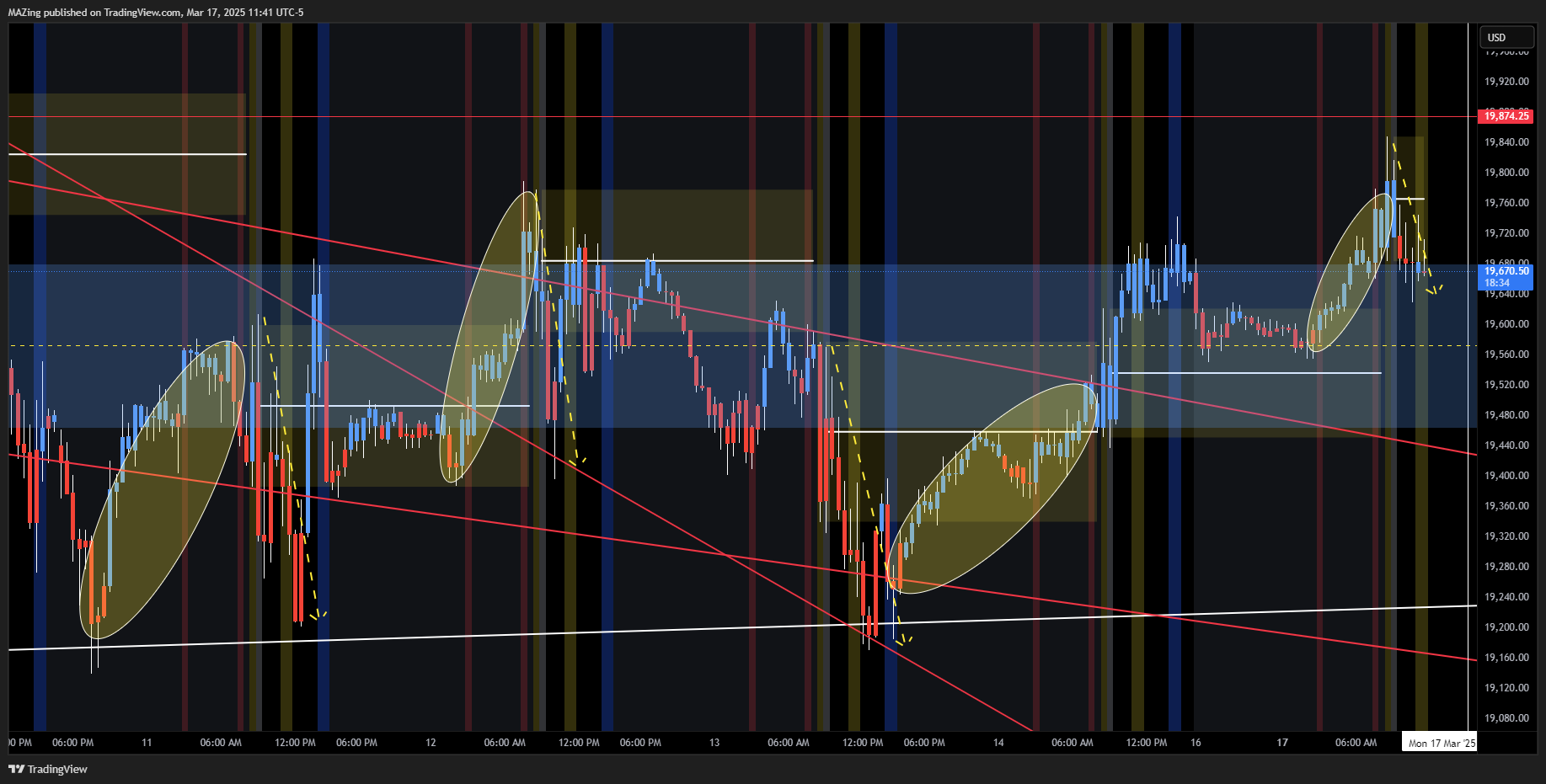The image size is (1546, 784).
Task: Click day 11 on the time axis
Action: tap(147, 743)
